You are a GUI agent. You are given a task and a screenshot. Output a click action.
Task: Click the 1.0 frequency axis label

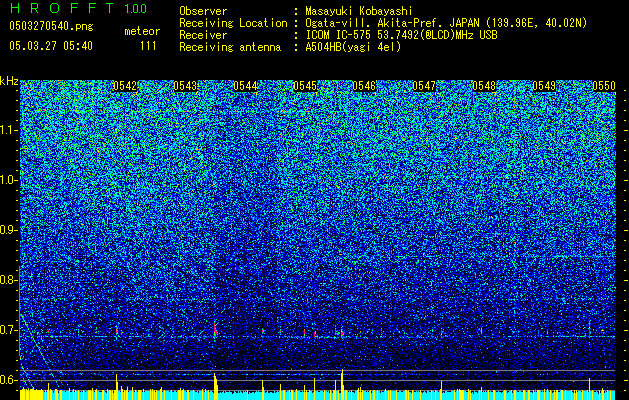pos(8,180)
